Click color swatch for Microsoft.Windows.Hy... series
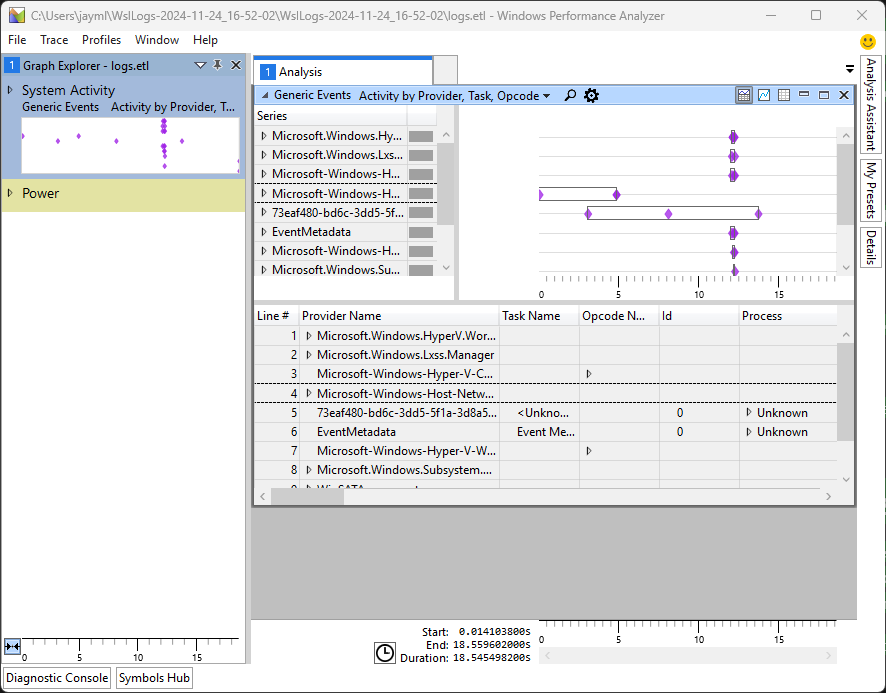The width and height of the screenshot is (886, 693). pyautogui.click(x=421, y=136)
